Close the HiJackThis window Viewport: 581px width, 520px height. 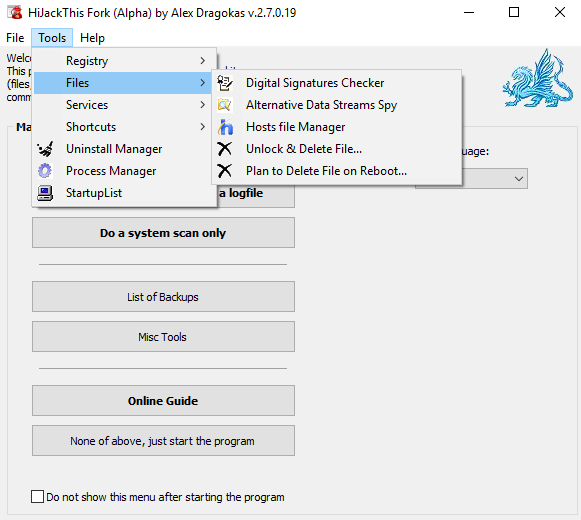click(x=560, y=13)
